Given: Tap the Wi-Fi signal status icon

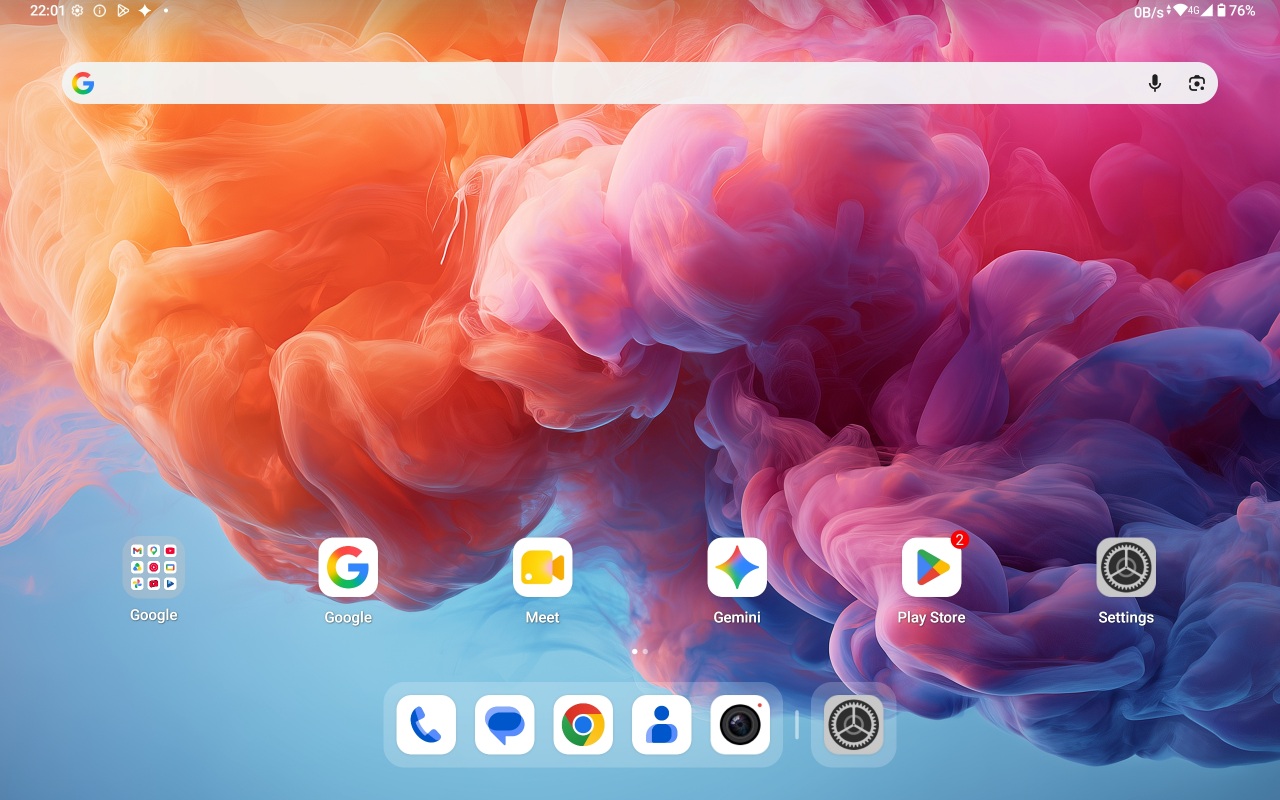Looking at the screenshot, I should point(1180,10).
